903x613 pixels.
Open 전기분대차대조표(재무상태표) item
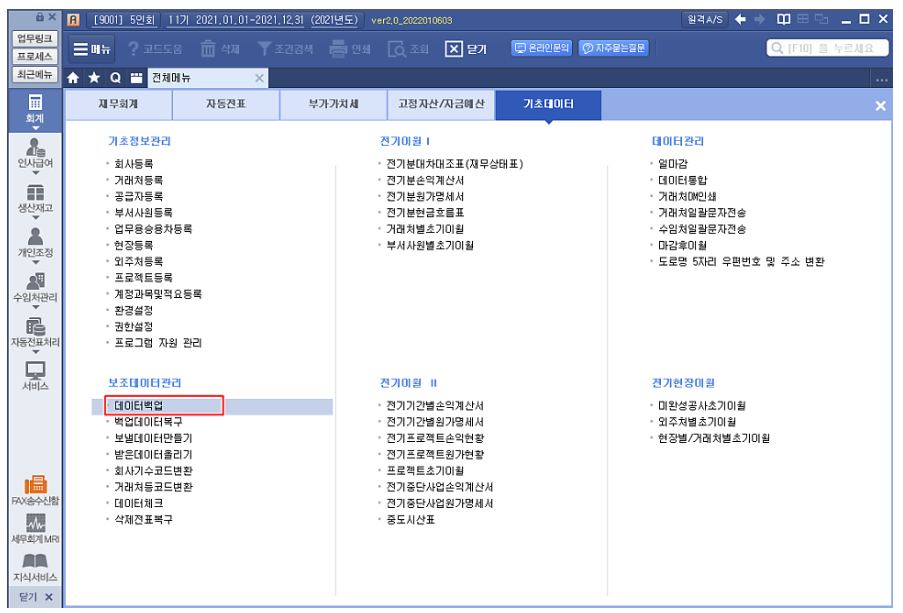[x=455, y=164]
